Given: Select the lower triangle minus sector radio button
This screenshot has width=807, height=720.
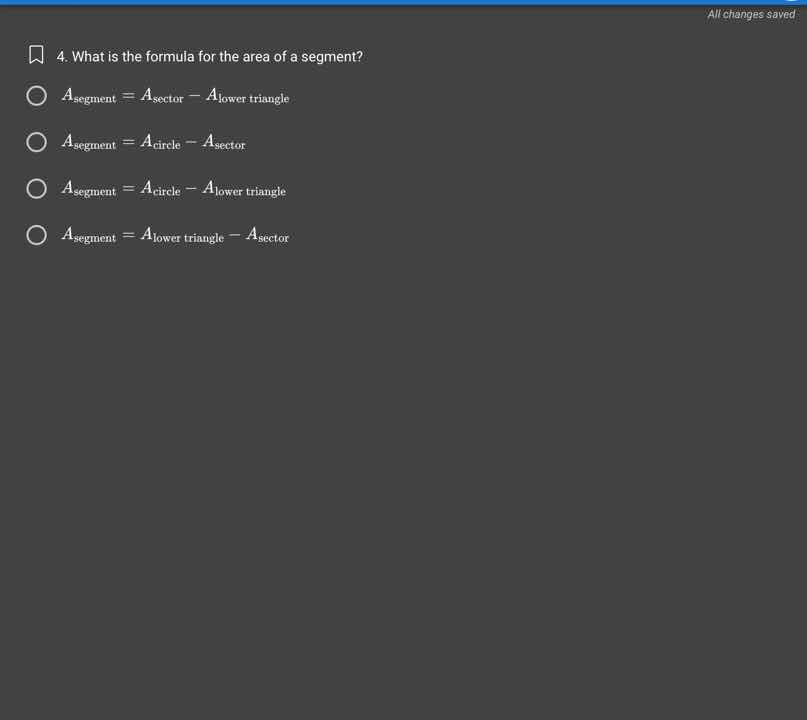Looking at the screenshot, I should click(37, 235).
